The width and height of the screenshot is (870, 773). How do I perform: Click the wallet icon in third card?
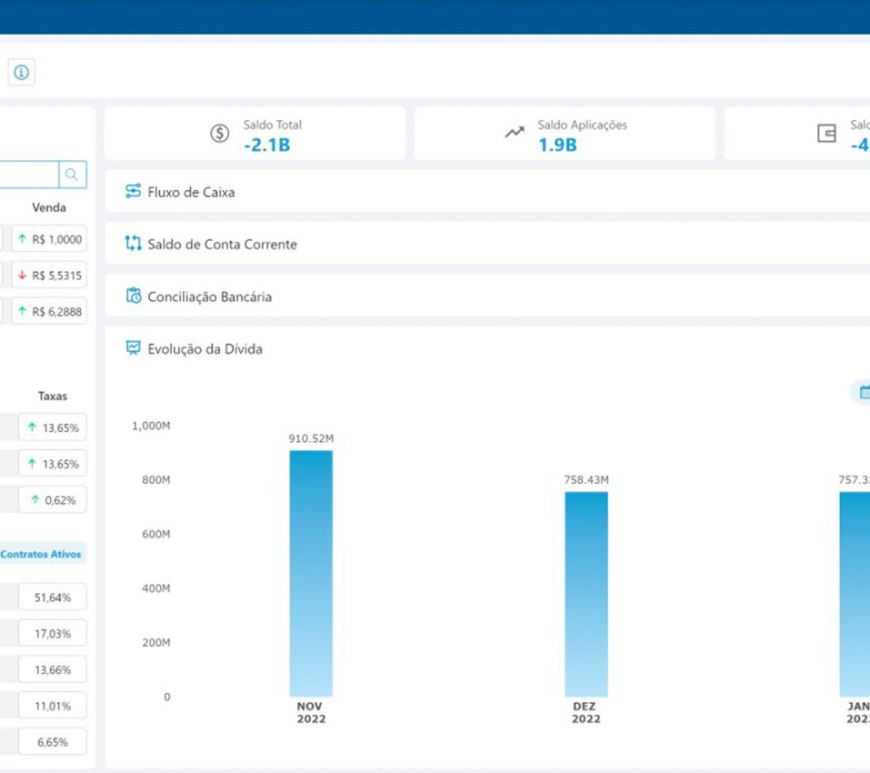(827, 134)
